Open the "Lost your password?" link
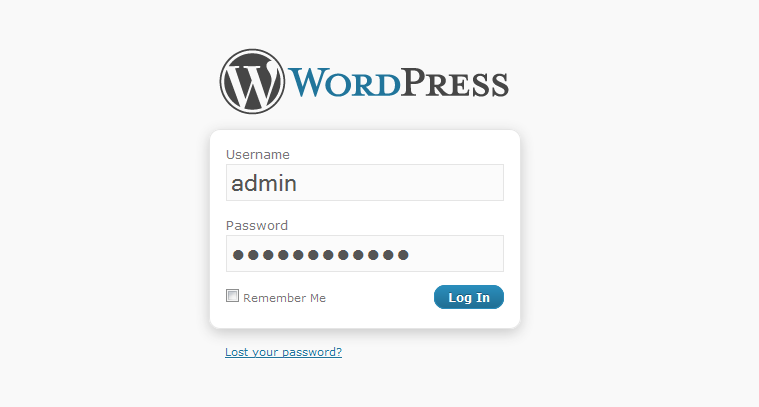 click(x=283, y=352)
